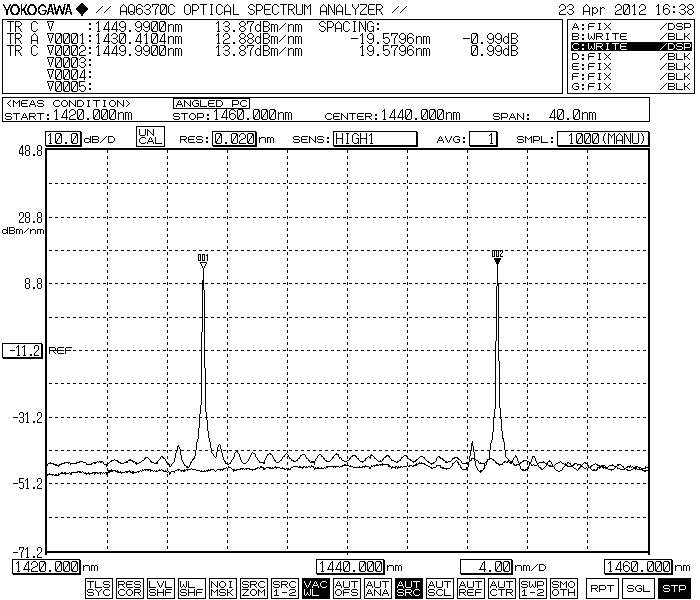The image size is (700, 600).
Task: Click the CENTER: 1440.000nm condition value
Action: pyautogui.click(x=420, y=115)
